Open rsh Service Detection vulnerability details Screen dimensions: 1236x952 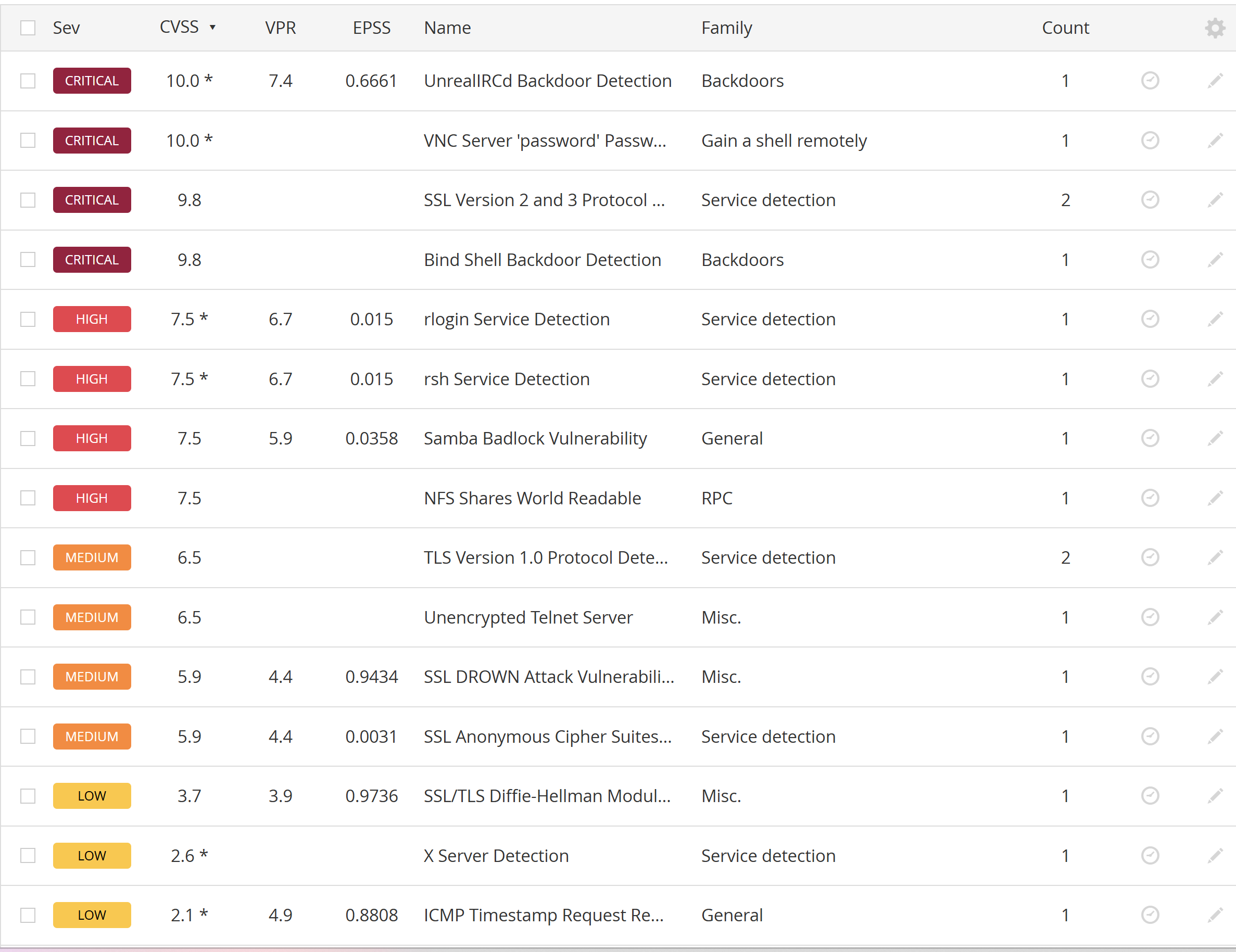pos(507,379)
